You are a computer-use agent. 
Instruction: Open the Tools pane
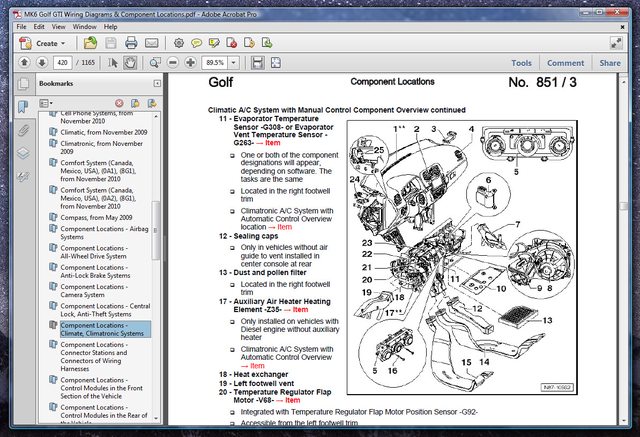click(521, 63)
